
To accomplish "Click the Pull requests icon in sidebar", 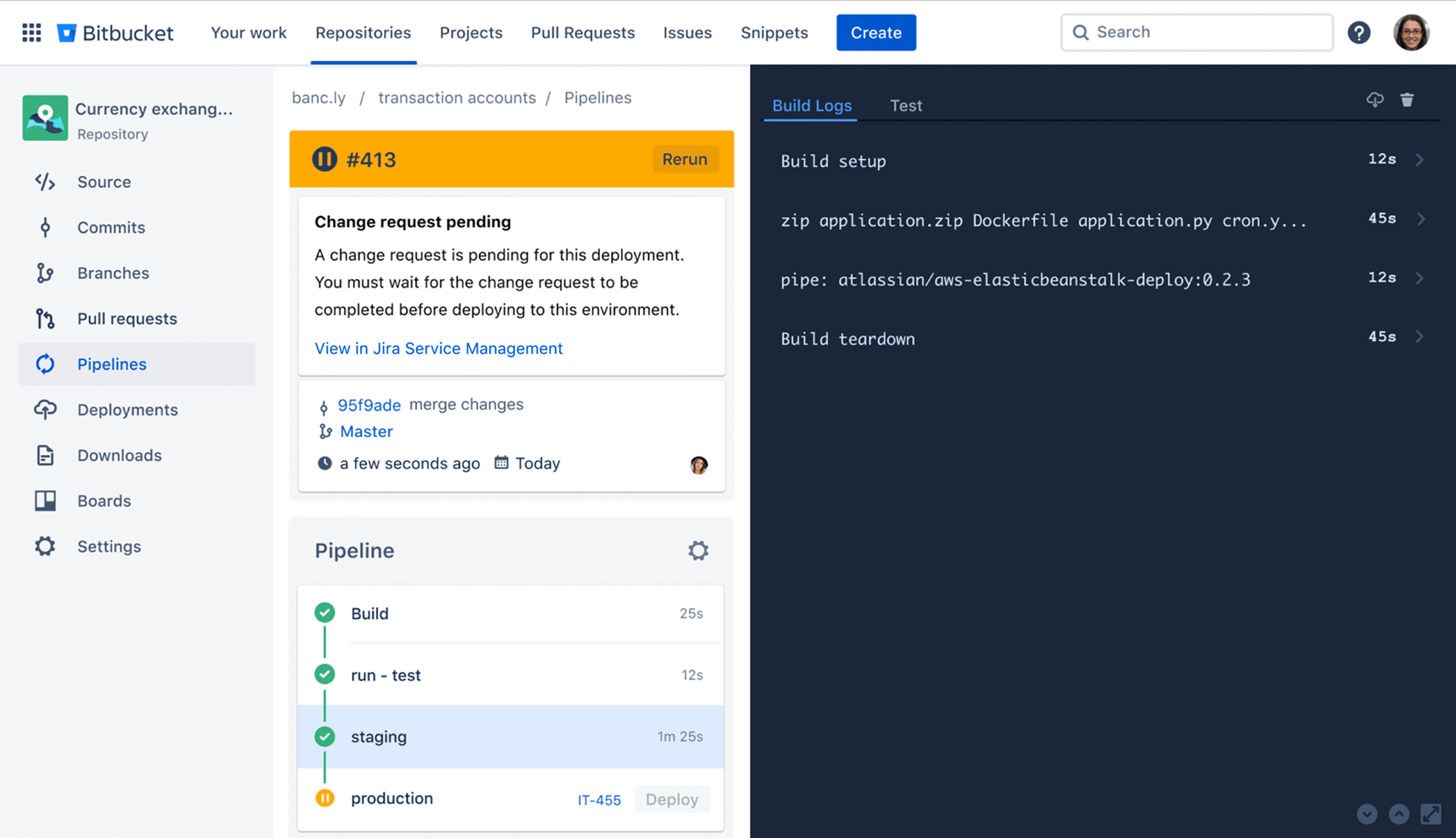I will [44, 318].
